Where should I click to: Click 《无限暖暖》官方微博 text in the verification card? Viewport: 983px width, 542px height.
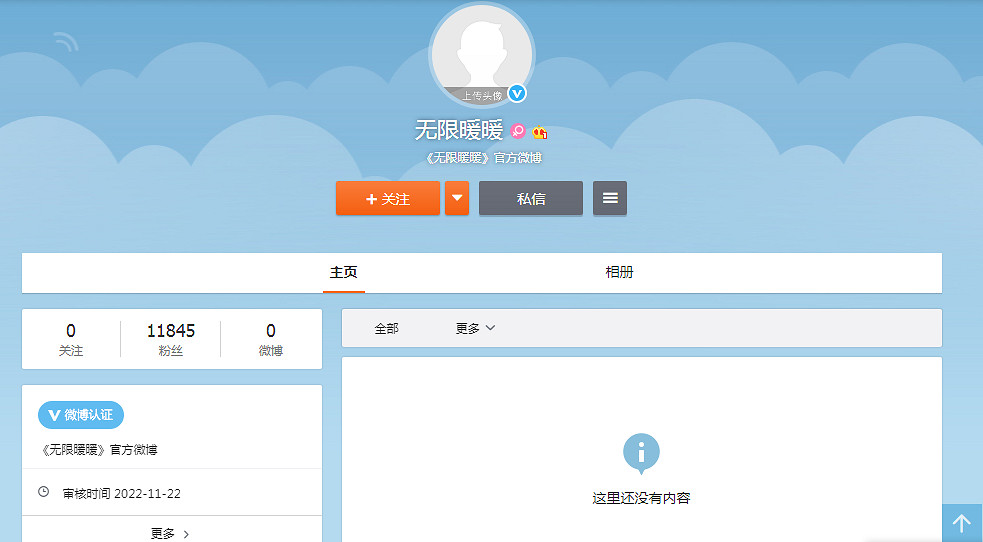[x=99, y=450]
